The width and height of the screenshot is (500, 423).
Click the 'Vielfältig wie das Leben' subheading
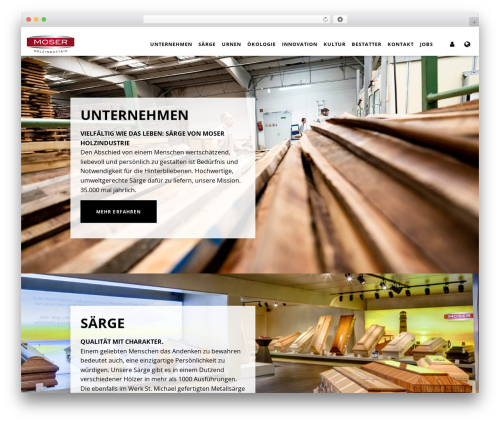click(152, 138)
